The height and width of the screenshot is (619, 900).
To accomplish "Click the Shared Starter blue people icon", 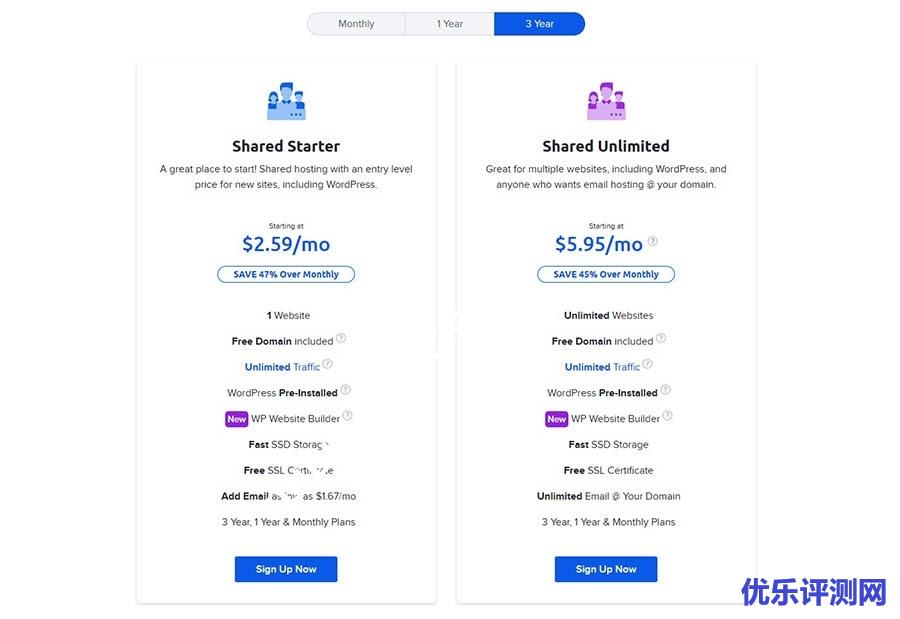I will 286,101.
